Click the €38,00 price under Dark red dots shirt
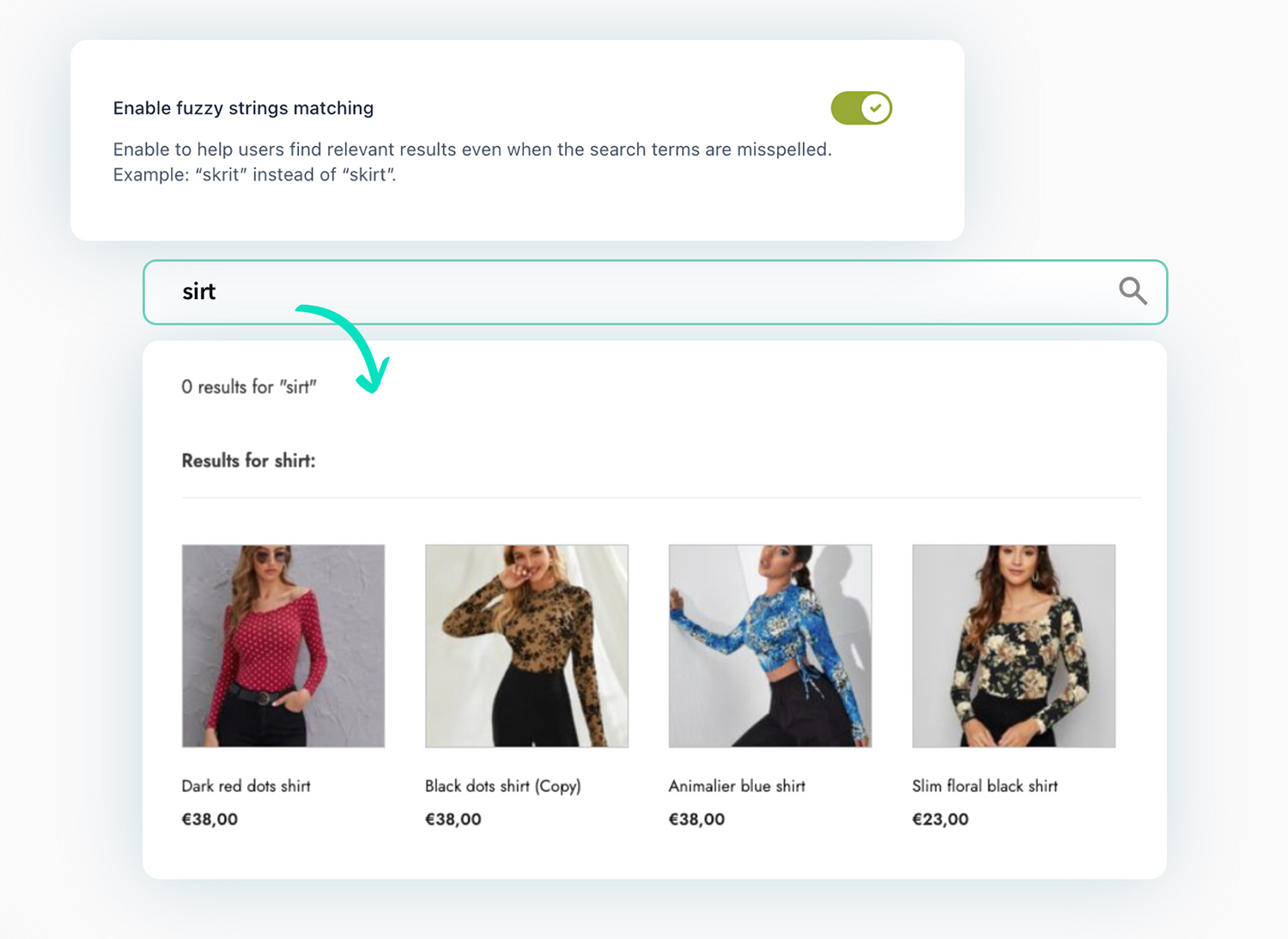This screenshot has width=1288, height=939. 210,819
